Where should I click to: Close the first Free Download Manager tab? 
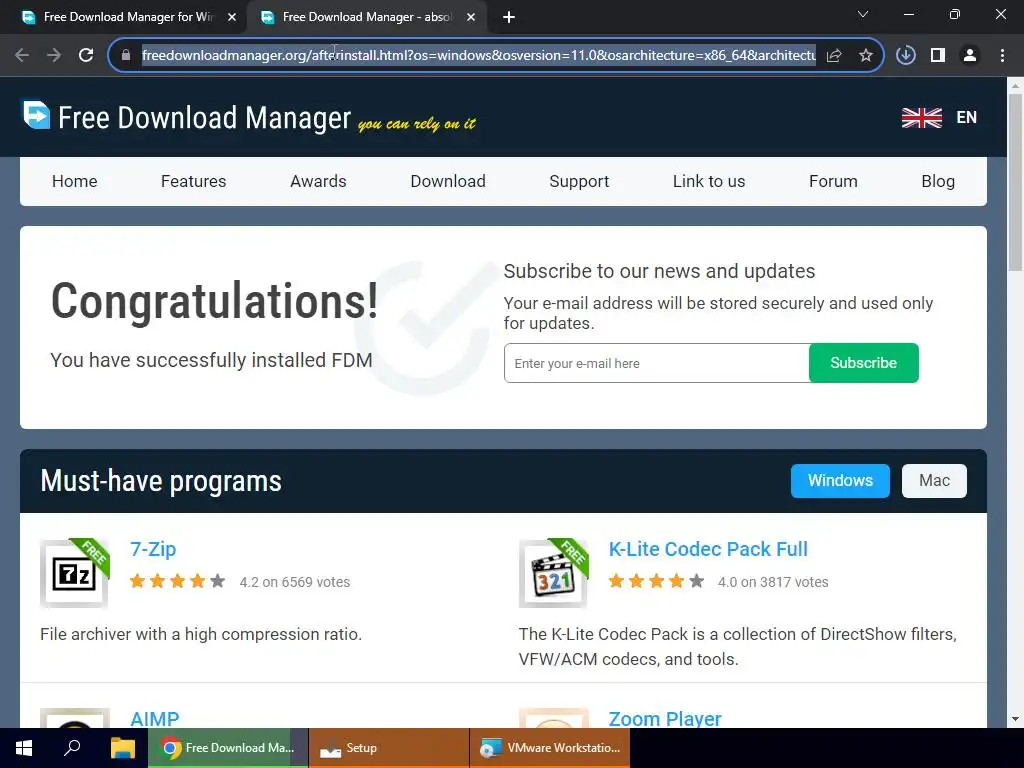232,18
